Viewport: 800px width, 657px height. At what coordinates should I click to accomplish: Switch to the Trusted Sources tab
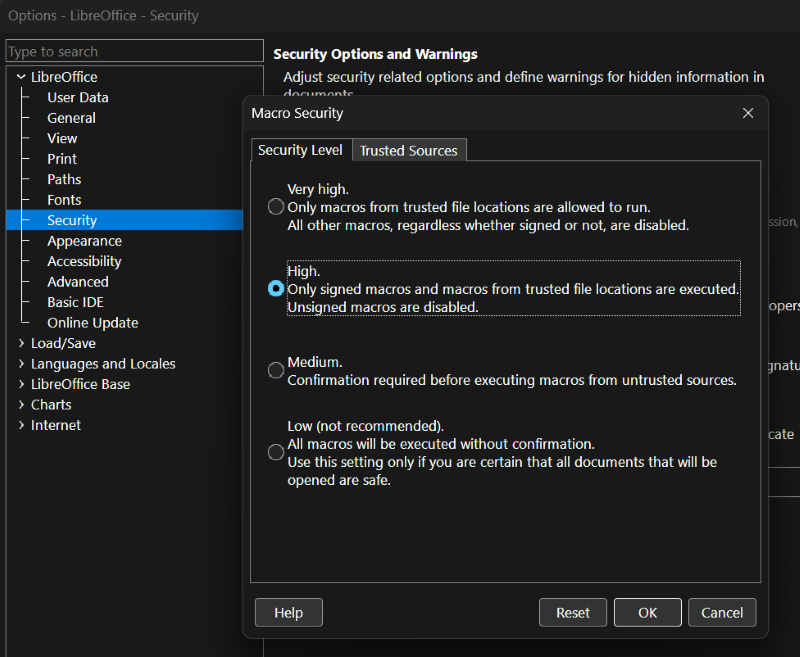click(x=409, y=150)
